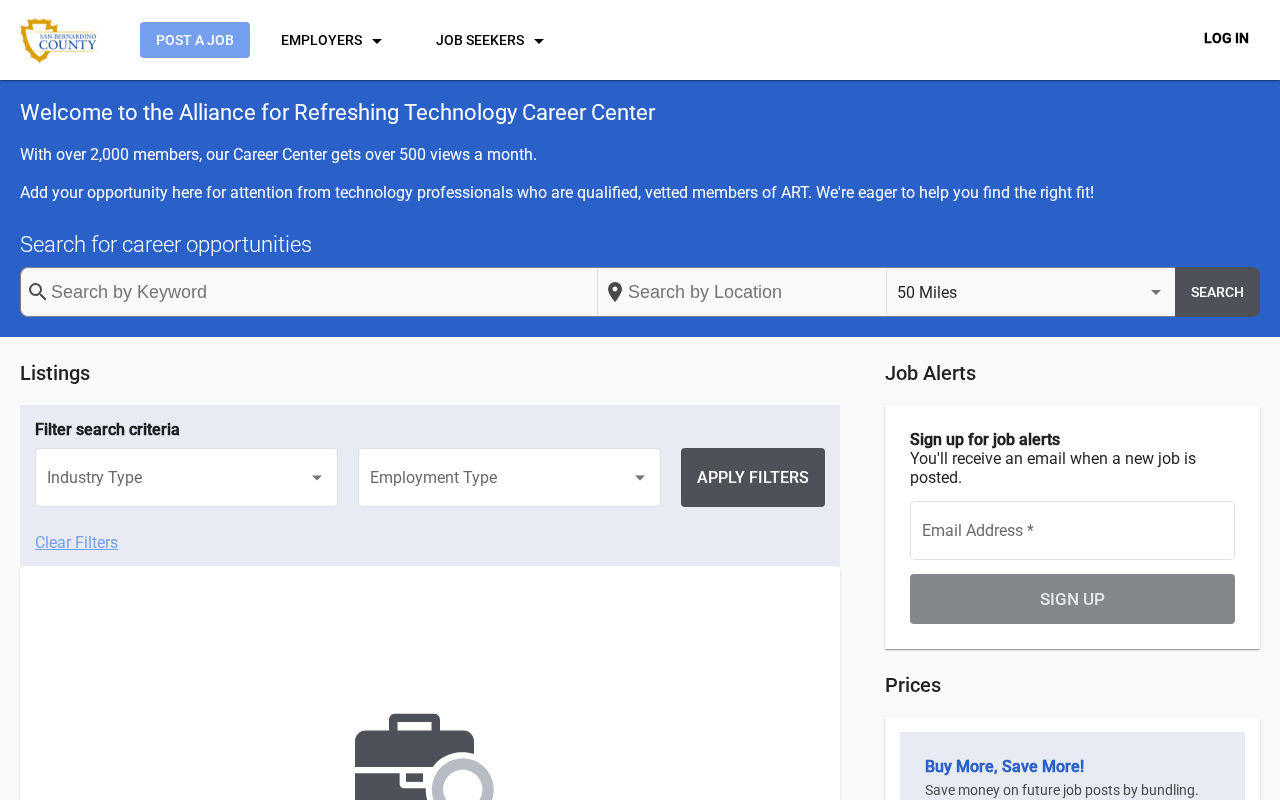Click the location pin icon
Viewport: 1280px width, 800px height.
615,292
